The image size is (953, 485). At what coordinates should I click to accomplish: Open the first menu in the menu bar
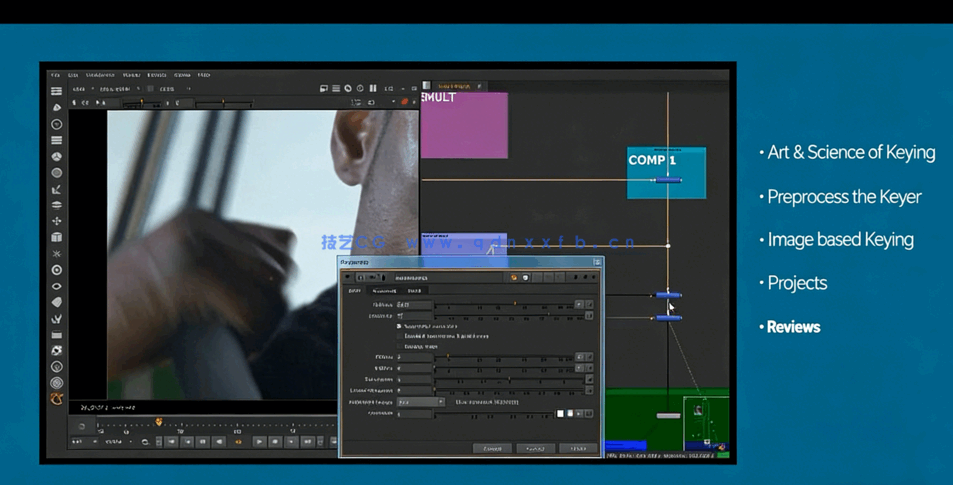point(56,75)
